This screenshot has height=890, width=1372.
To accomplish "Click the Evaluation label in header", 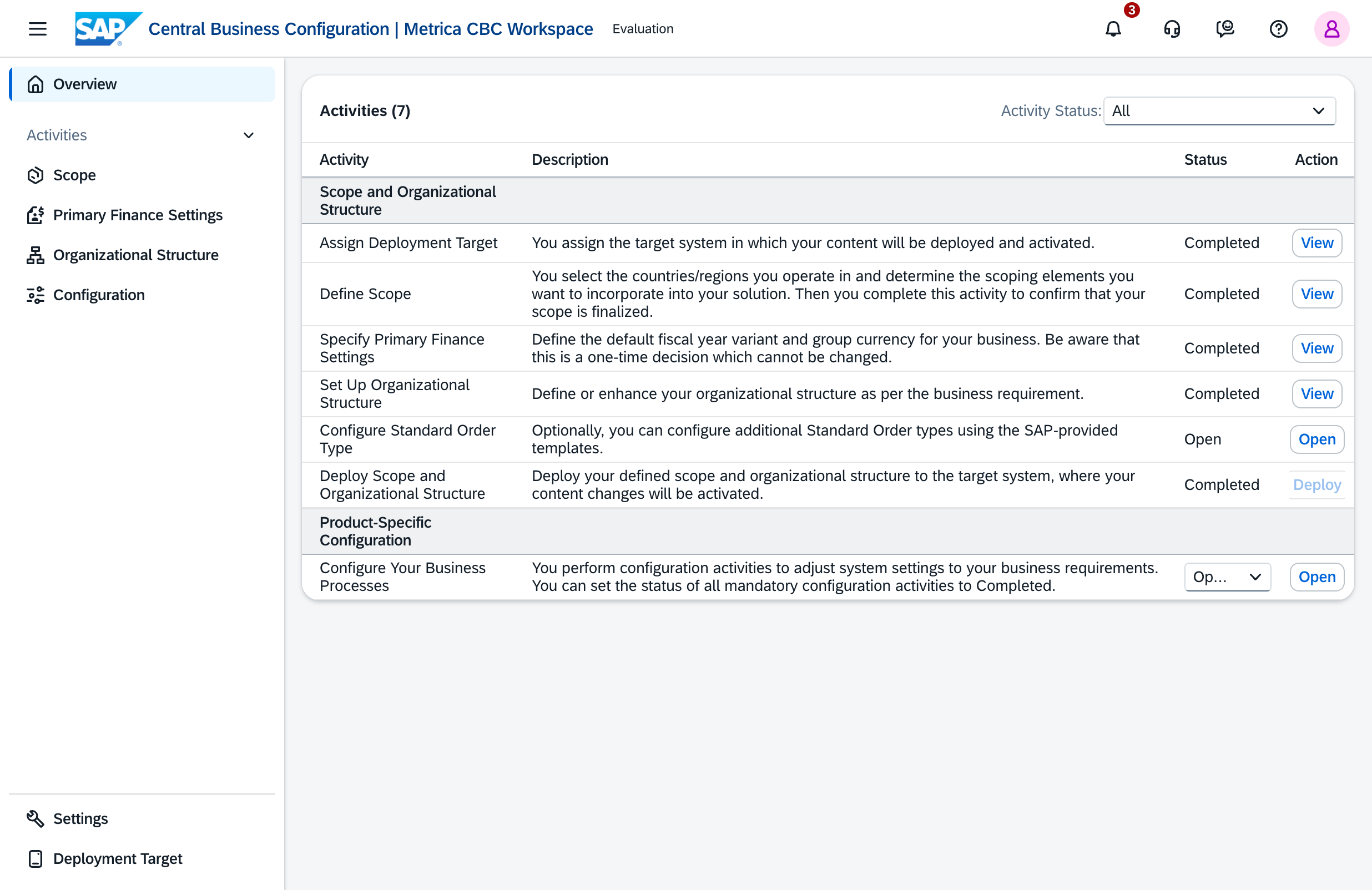I will click(x=643, y=29).
